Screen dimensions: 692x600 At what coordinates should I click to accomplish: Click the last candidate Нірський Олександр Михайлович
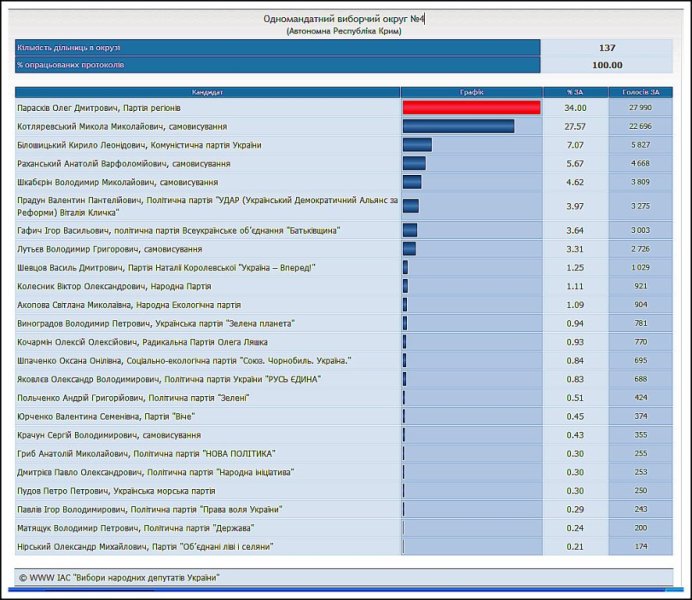(146, 546)
